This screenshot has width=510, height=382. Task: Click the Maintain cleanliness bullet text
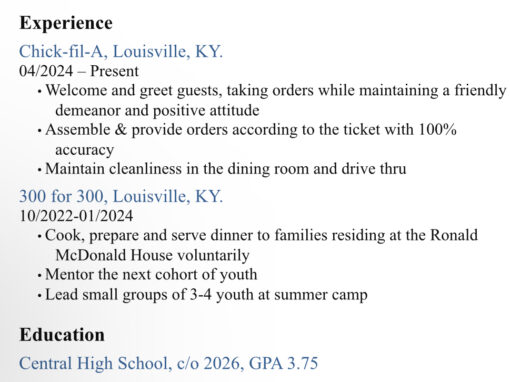tap(226, 169)
